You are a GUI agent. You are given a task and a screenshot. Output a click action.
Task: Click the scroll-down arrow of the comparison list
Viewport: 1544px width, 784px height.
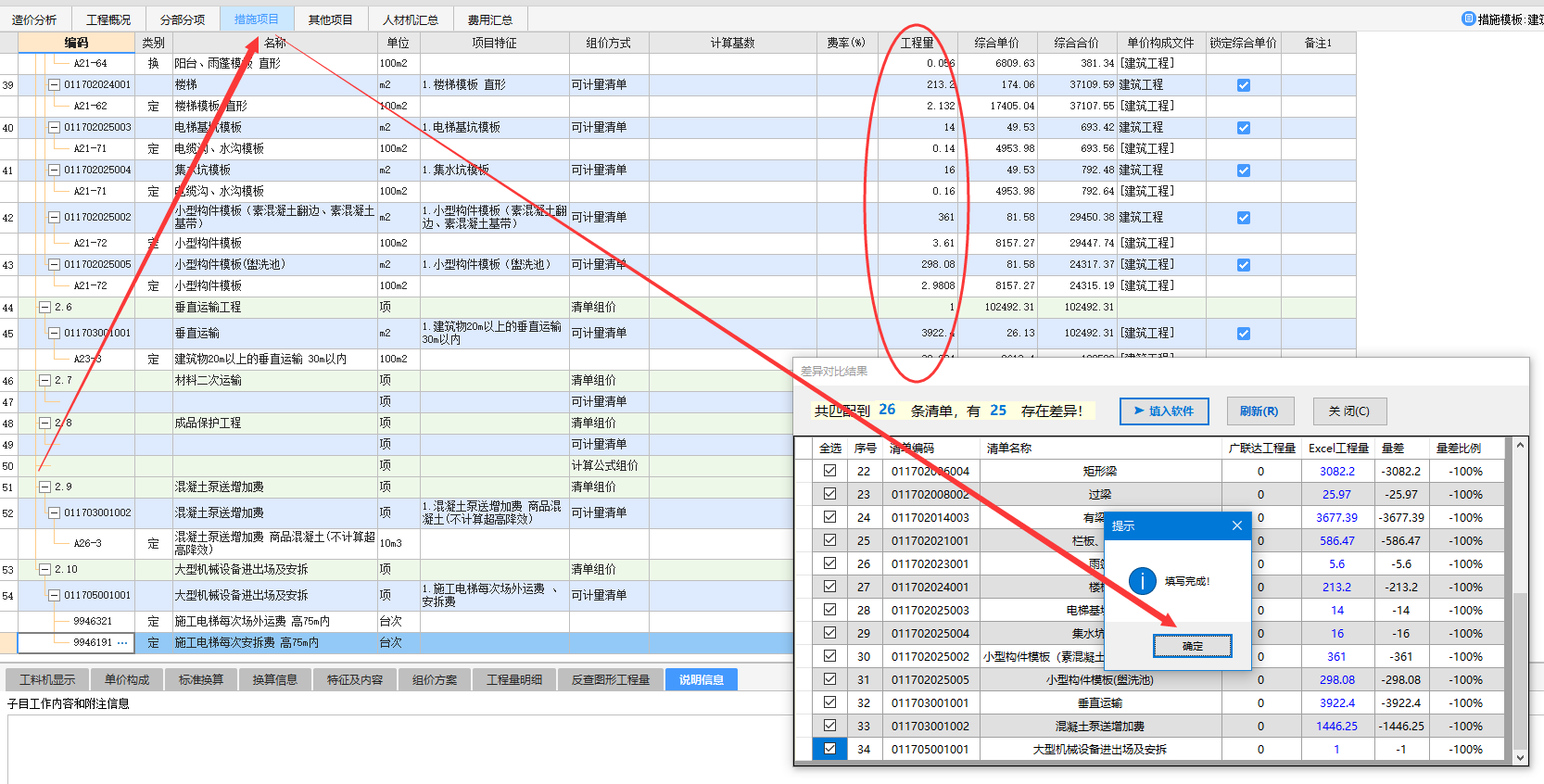click(1520, 757)
